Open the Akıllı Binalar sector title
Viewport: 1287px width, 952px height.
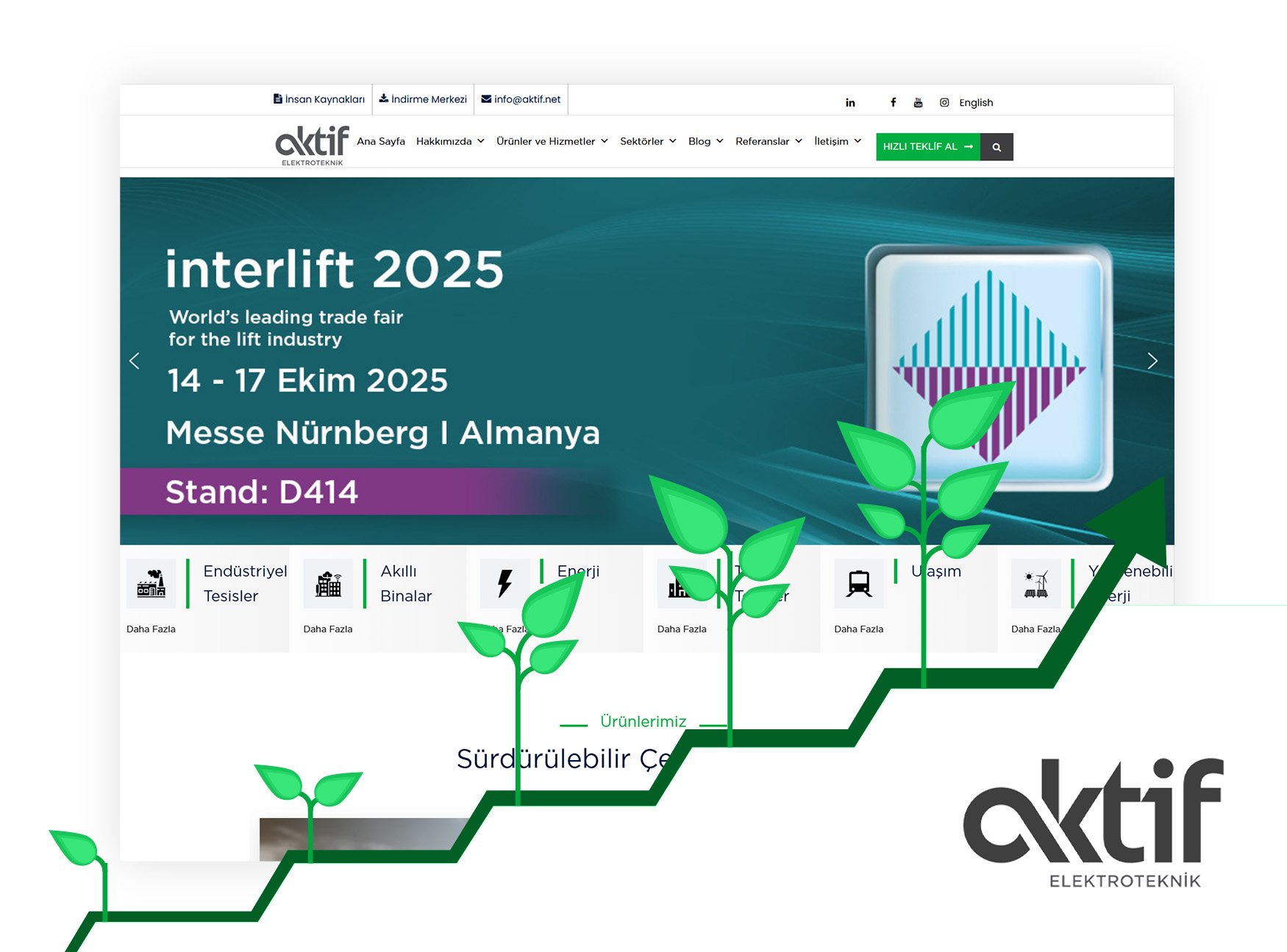click(x=406, y=584)
